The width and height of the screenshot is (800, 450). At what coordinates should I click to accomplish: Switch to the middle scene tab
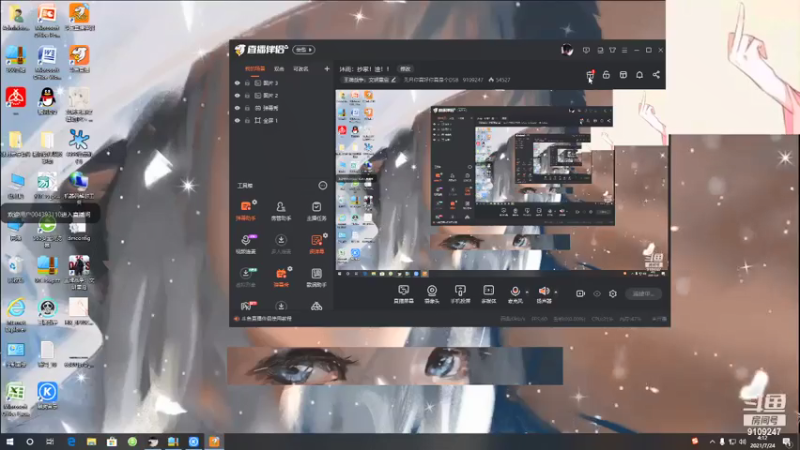[x=279, y=68]
